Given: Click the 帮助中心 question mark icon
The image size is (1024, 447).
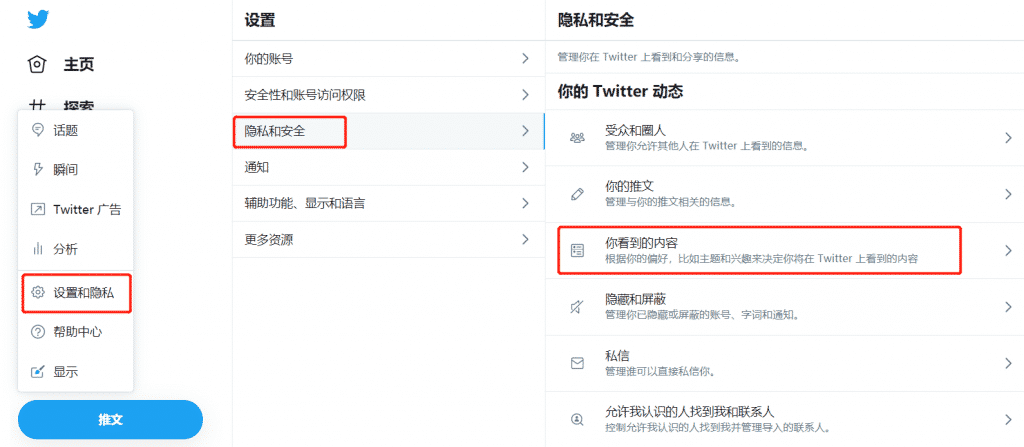Looking at the screenshot, I should [38, 332].
